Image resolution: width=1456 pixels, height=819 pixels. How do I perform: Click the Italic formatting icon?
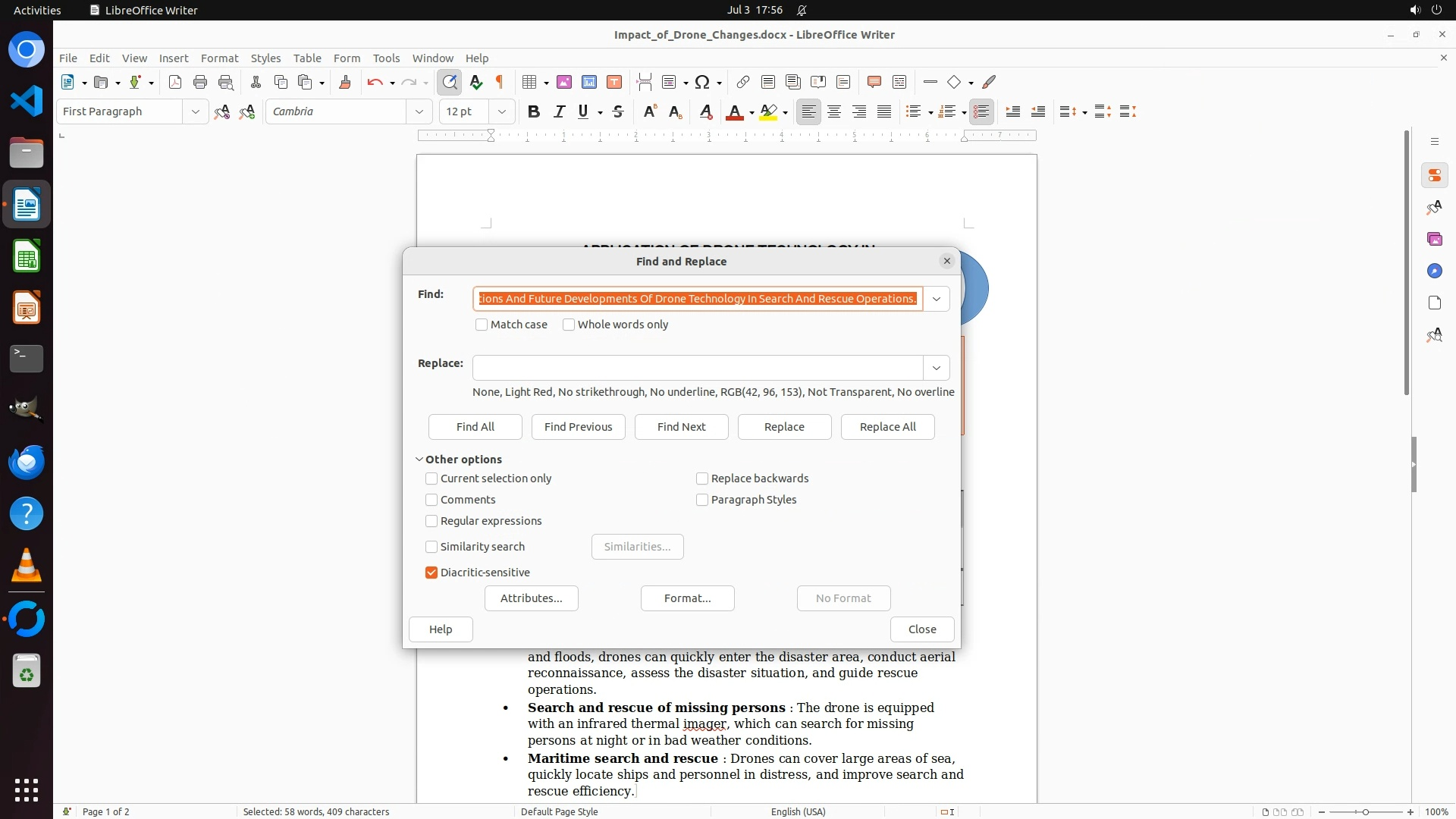point(559,111)
